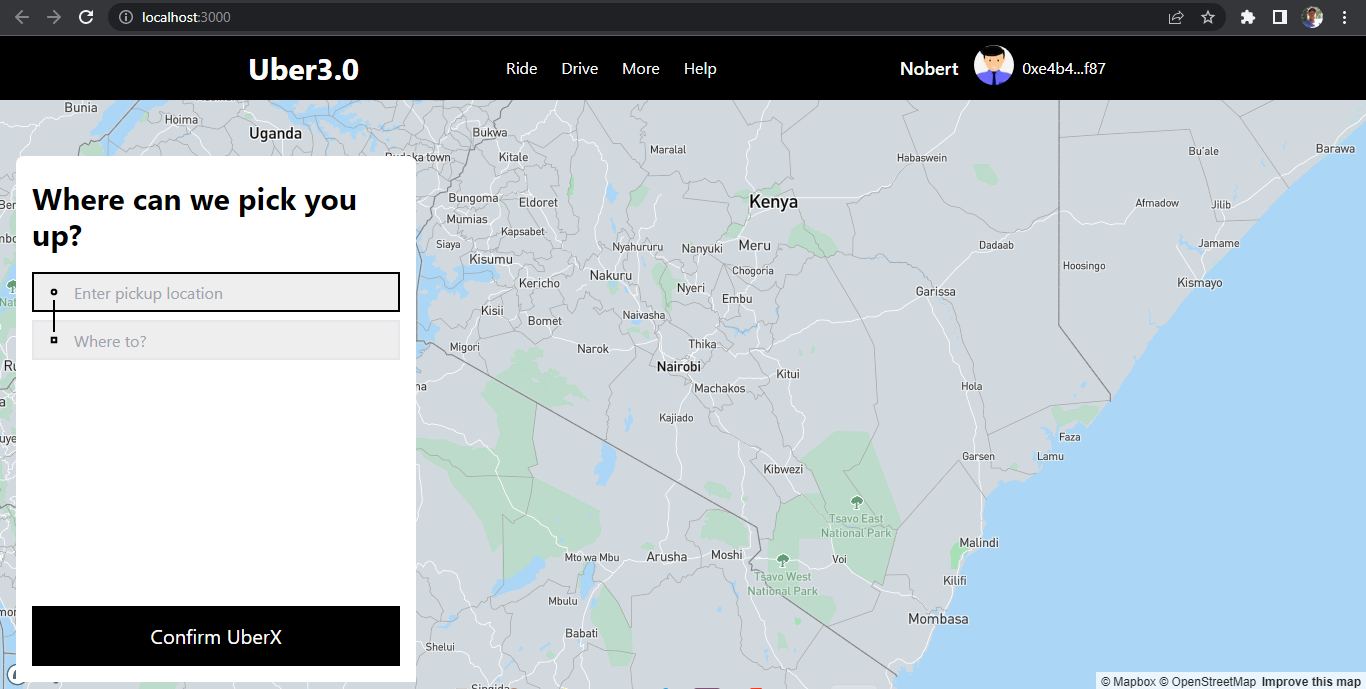The image size is (1366, 689).
Task: Click Machakos label on the map
Action: tap(720, 388)
